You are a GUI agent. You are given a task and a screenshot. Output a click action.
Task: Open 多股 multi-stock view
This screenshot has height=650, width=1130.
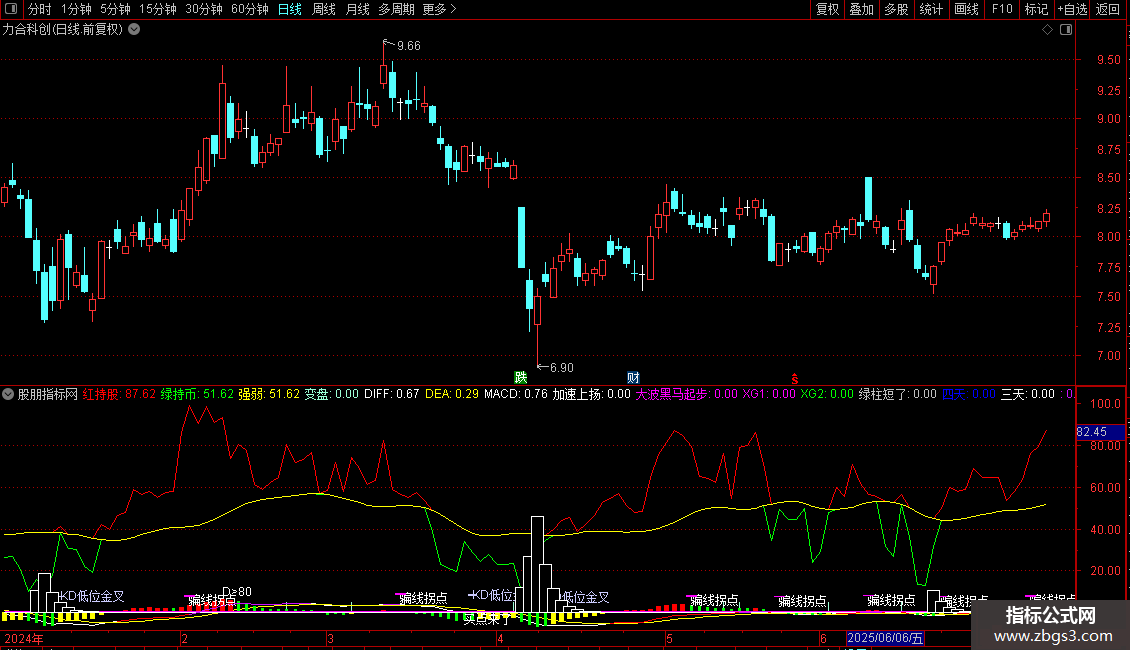tap(896, 9)
